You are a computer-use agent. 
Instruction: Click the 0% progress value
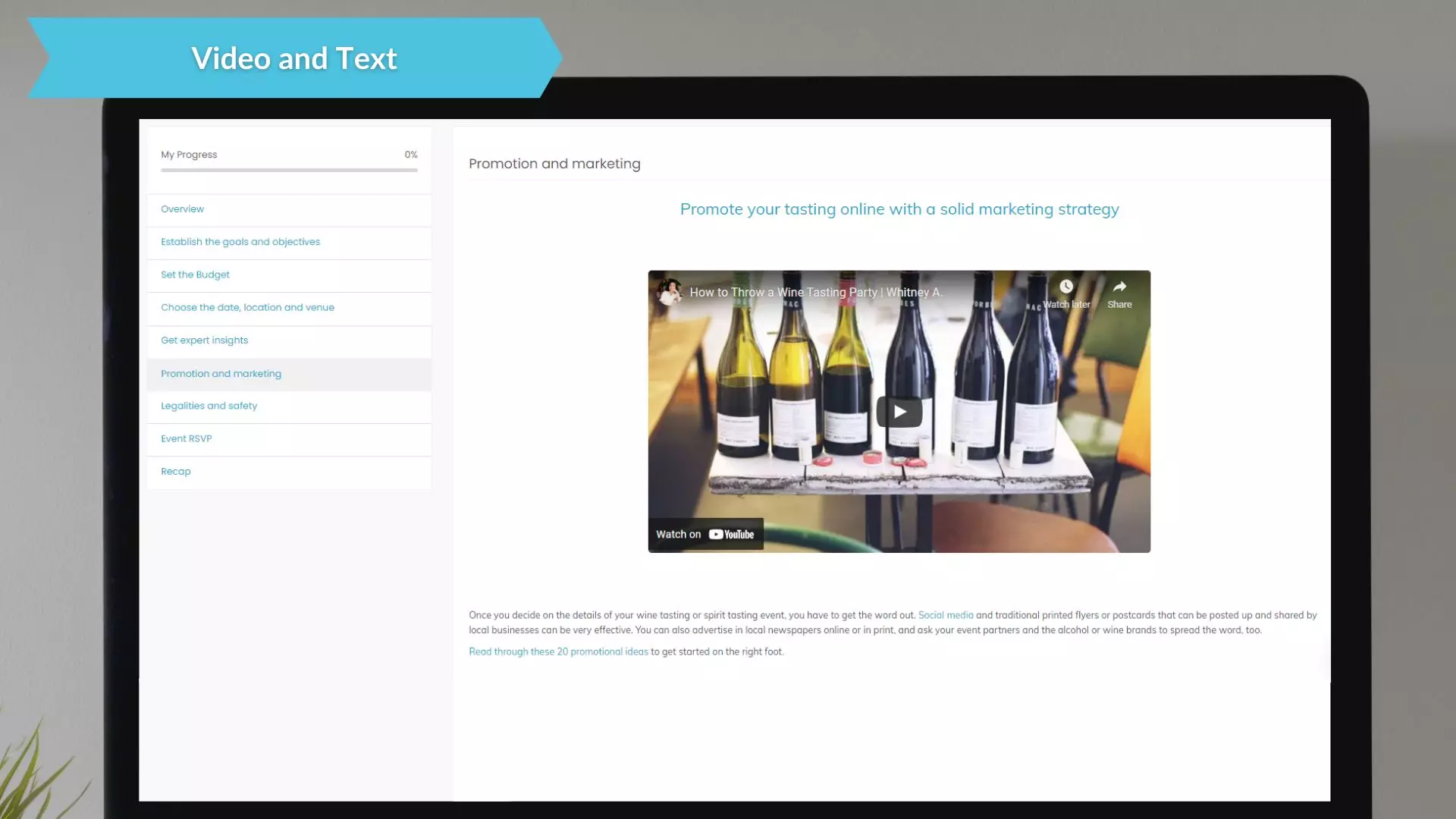(411, 155)
